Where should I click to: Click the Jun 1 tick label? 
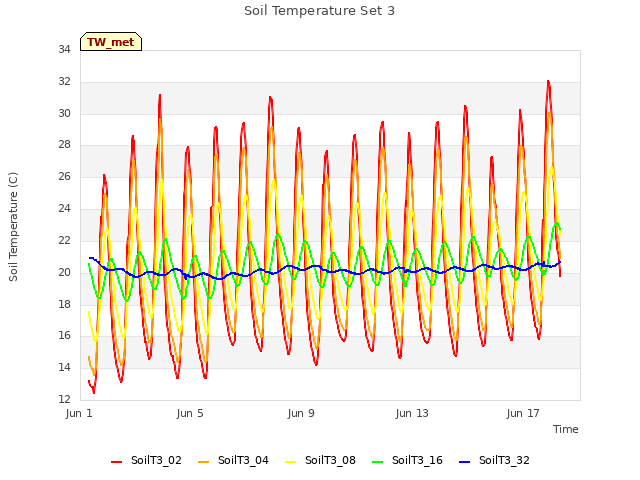pos(79,413)
